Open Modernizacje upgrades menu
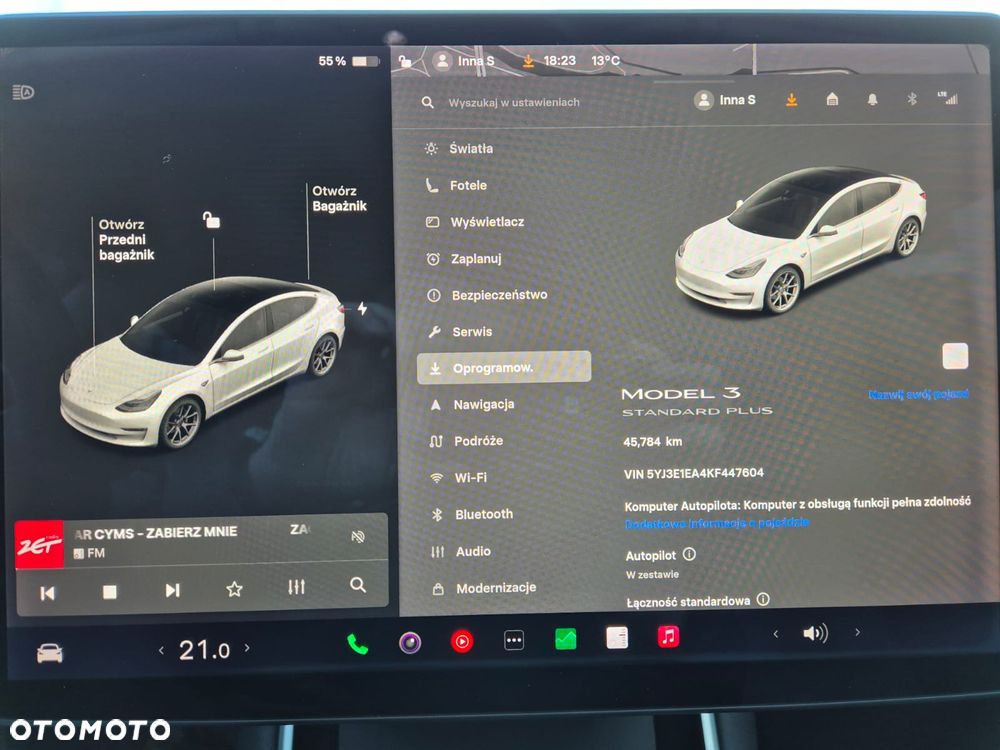The height and width of the screenshot is (750, 1000). click(485, 588)
